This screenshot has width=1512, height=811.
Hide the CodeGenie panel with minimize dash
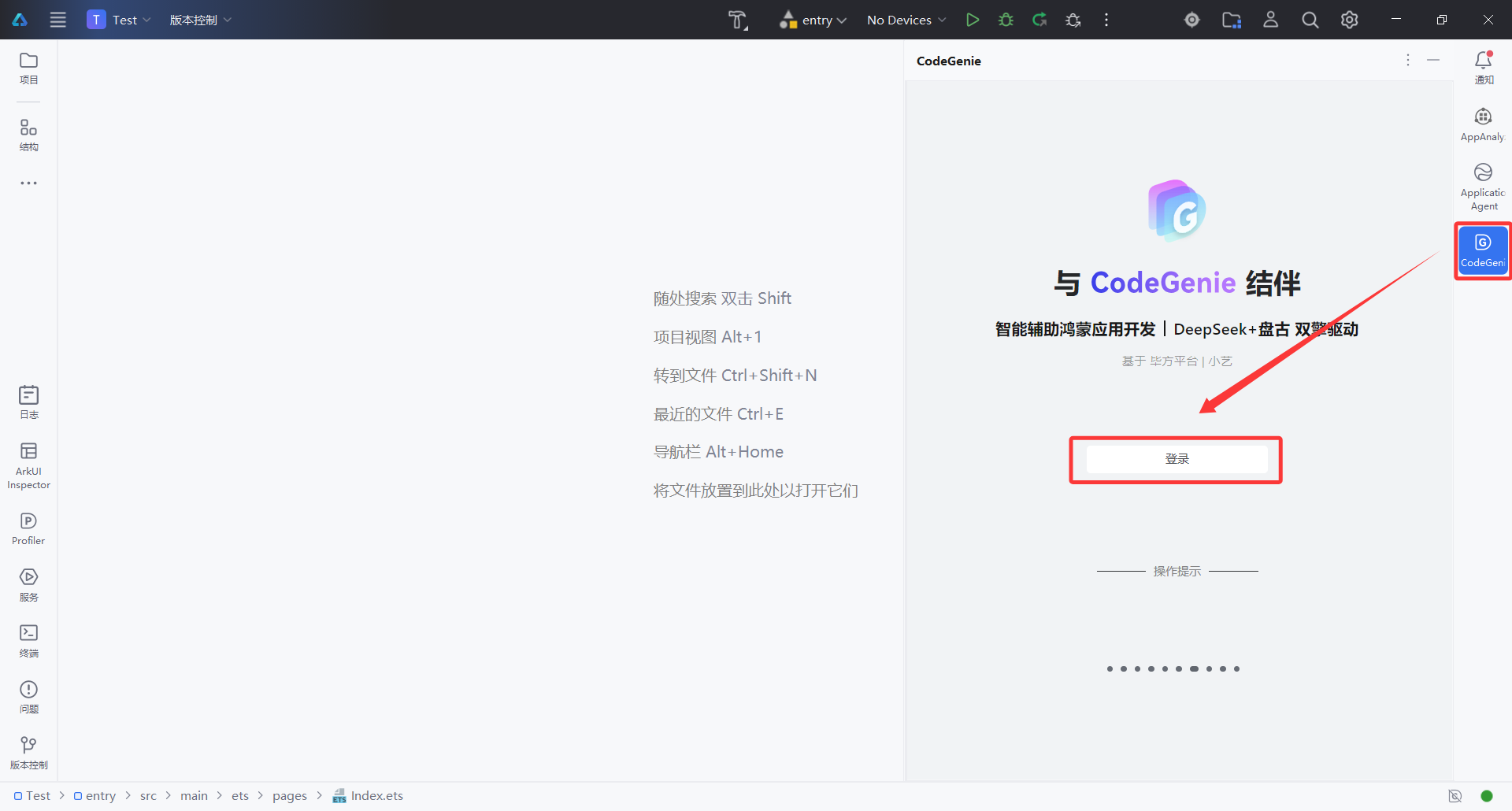click(1433, 60)
